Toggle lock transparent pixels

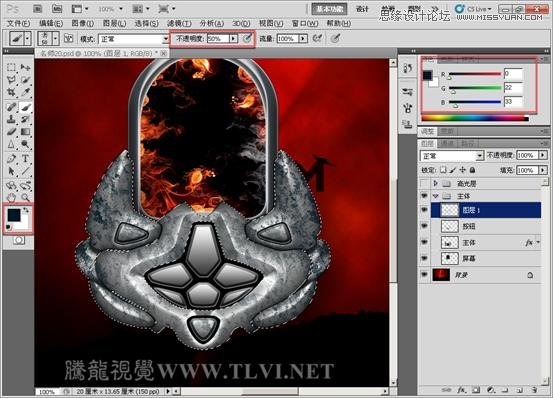pyautogui.click(x=443, y=170)
